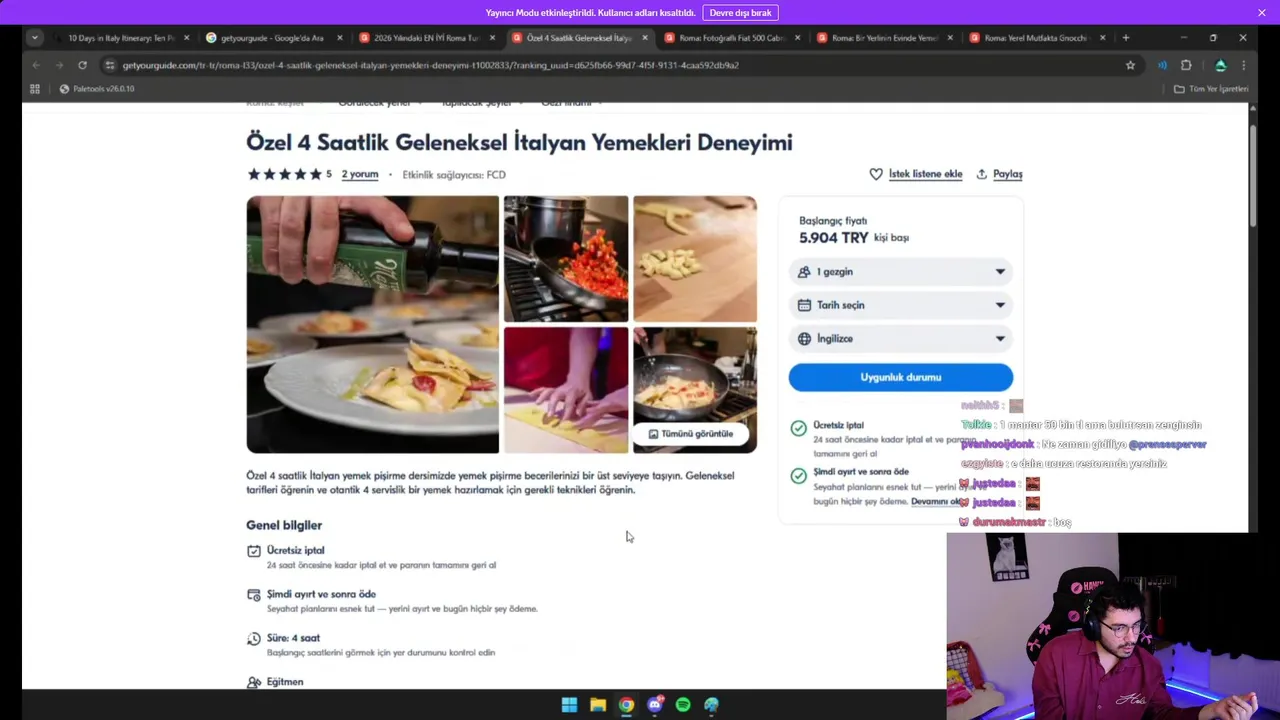
Task: Expand the '1 gezgin' traveler selector
Action: click(901, 272)
